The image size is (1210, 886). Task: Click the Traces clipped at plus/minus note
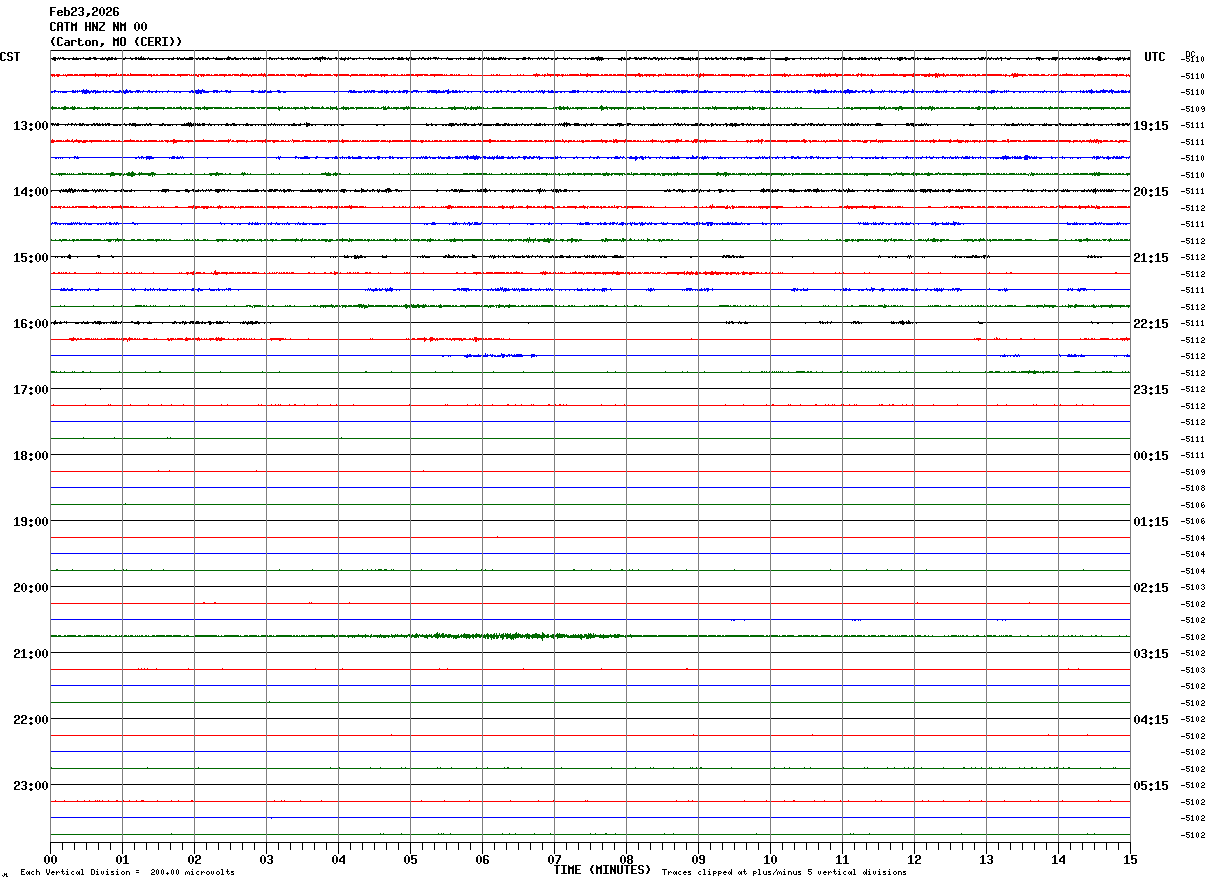[784, 873]
